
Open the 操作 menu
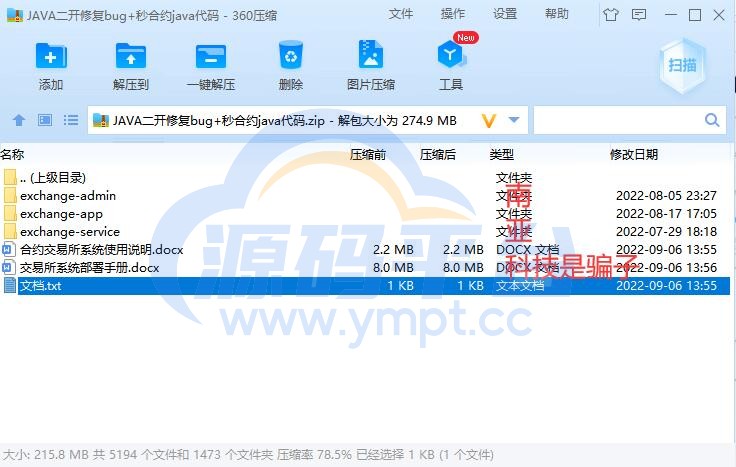[452, 14]
